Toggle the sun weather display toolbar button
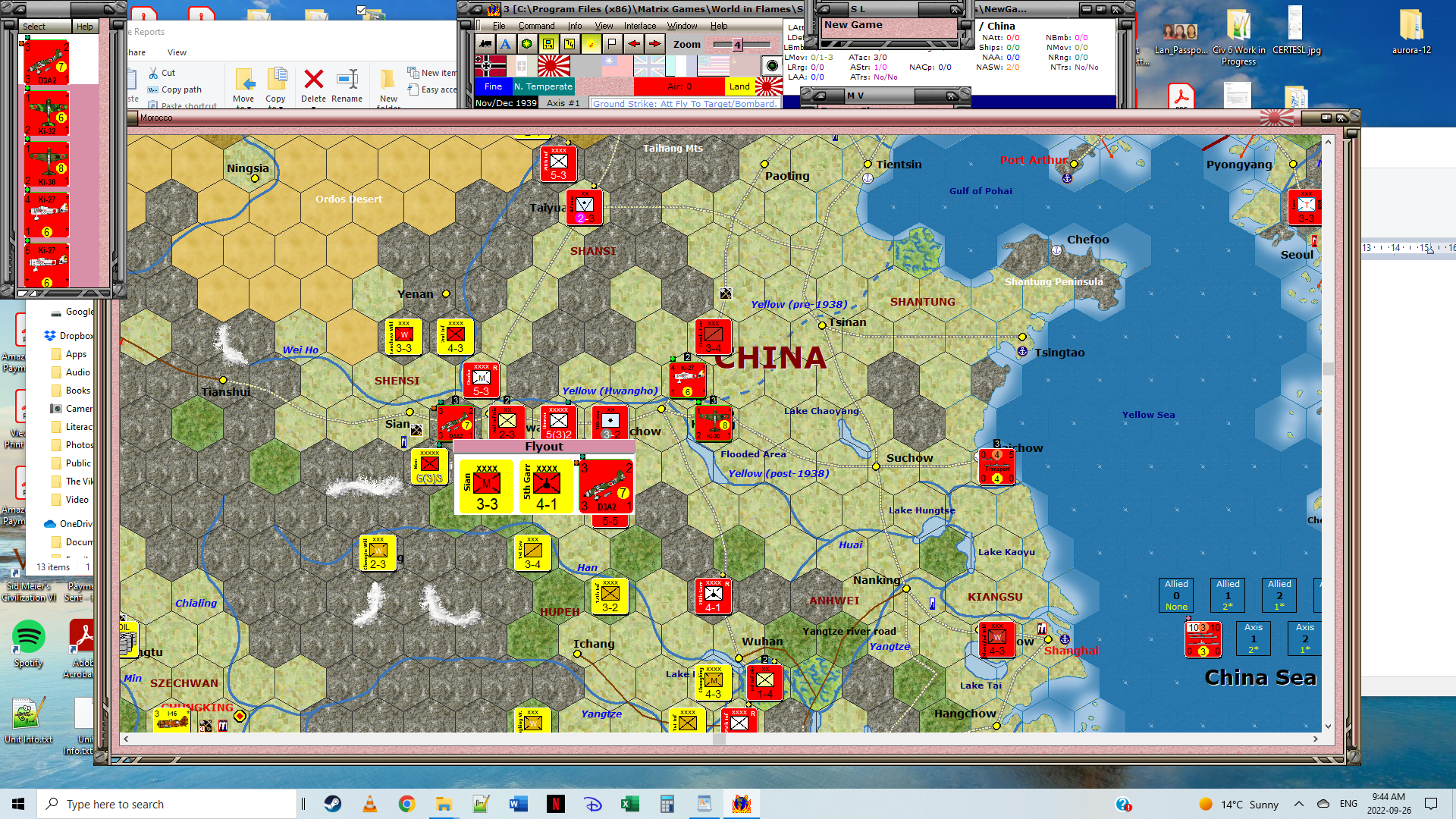 click(x=591, y=44)
